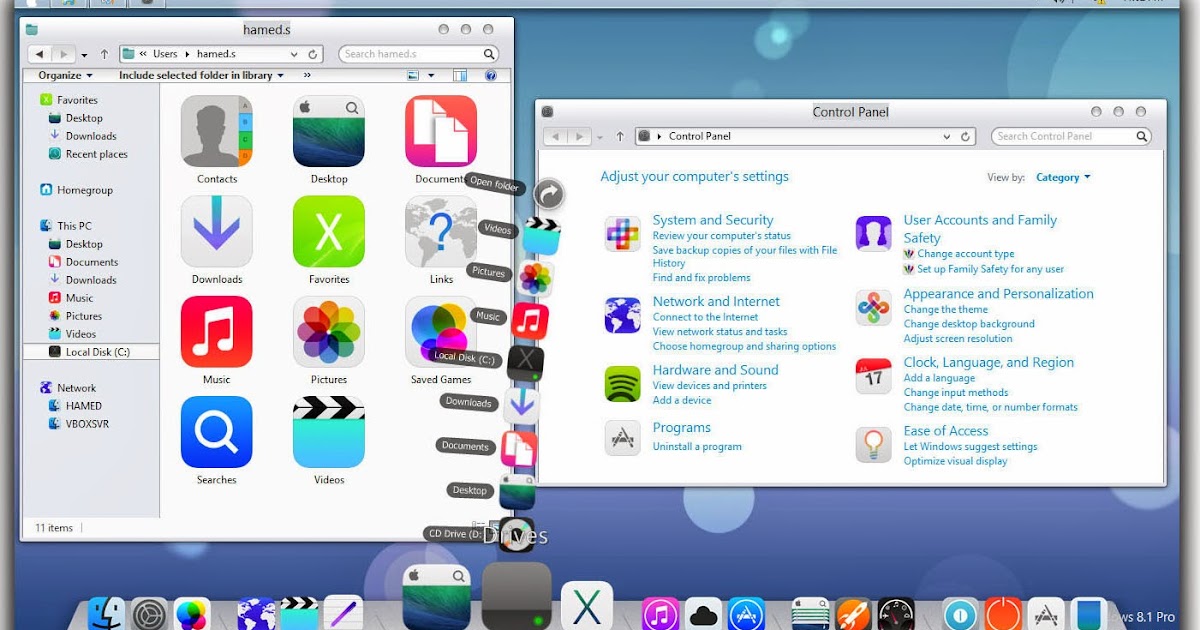Open the View by Category dropdown
1200x630 pixels.
point(1062,177)
